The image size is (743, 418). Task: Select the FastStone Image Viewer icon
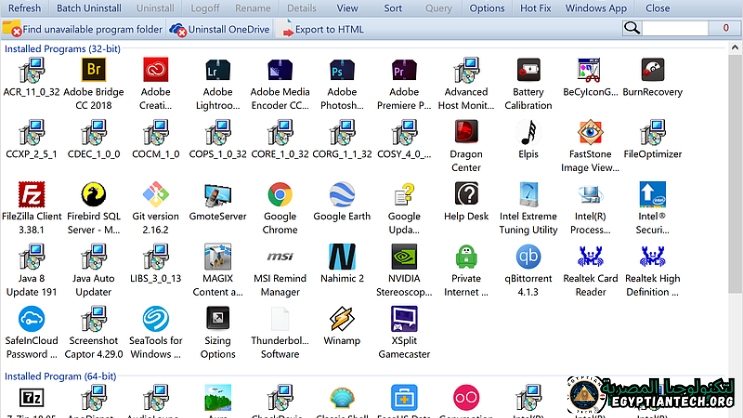click(590, 132)
